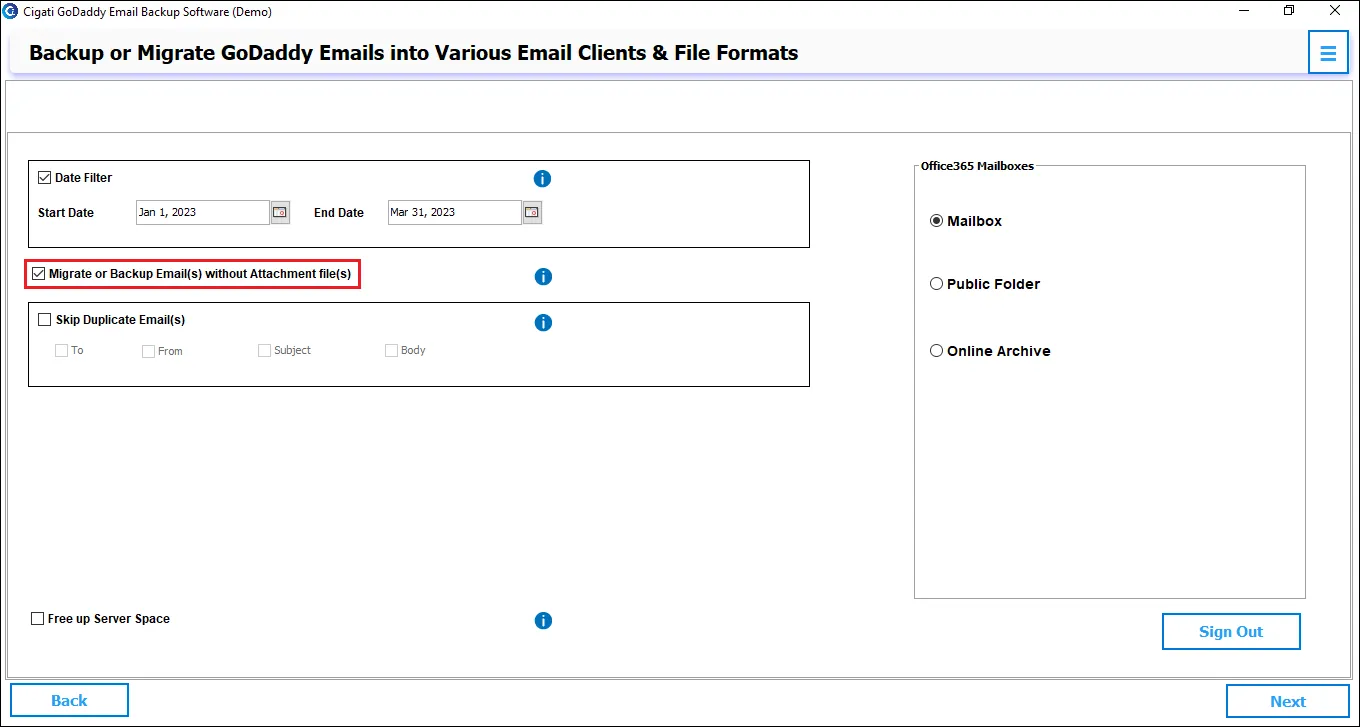
Task: Tick the Body duplicate criteria checkbox
Action: tap(391, 351)
